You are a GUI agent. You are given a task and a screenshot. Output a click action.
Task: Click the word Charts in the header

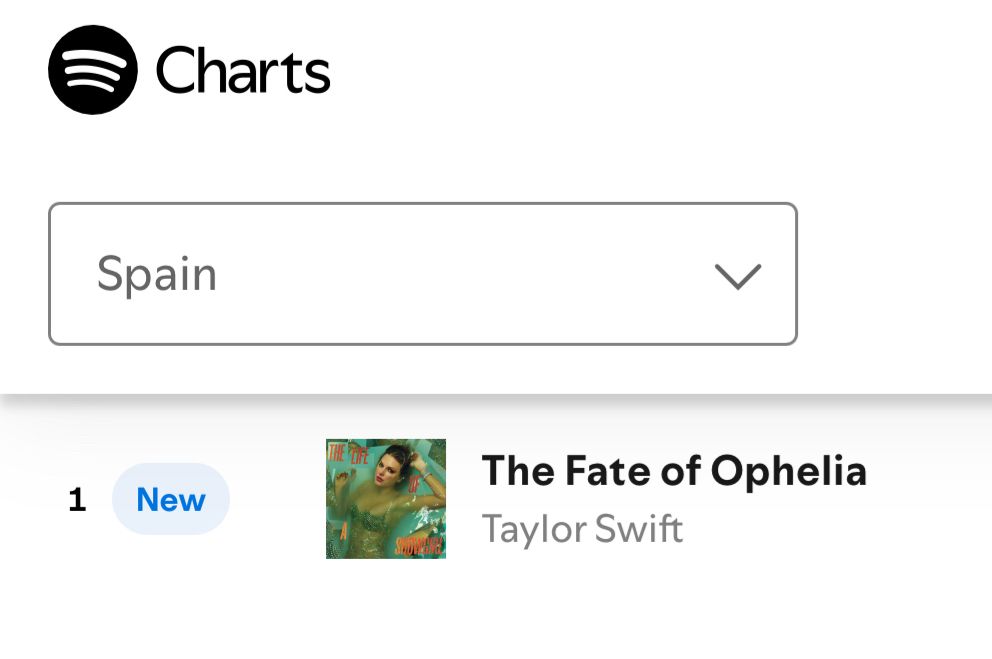click(x=243, y=71)
